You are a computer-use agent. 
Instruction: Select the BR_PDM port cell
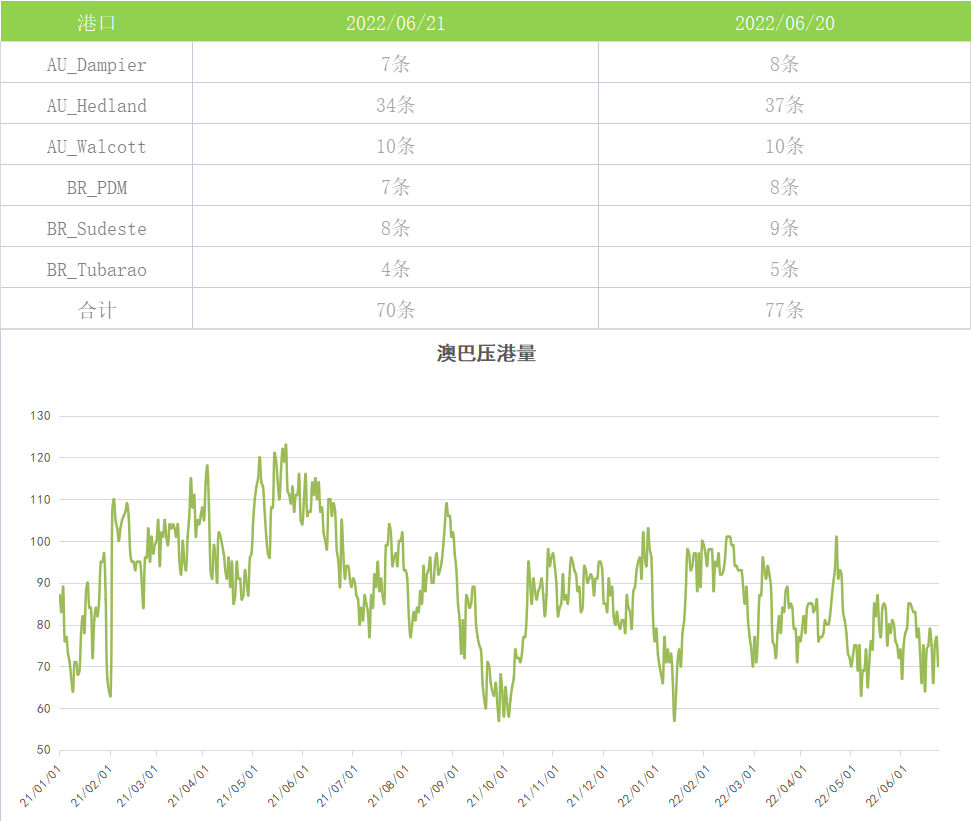click(x=96, y=188)
